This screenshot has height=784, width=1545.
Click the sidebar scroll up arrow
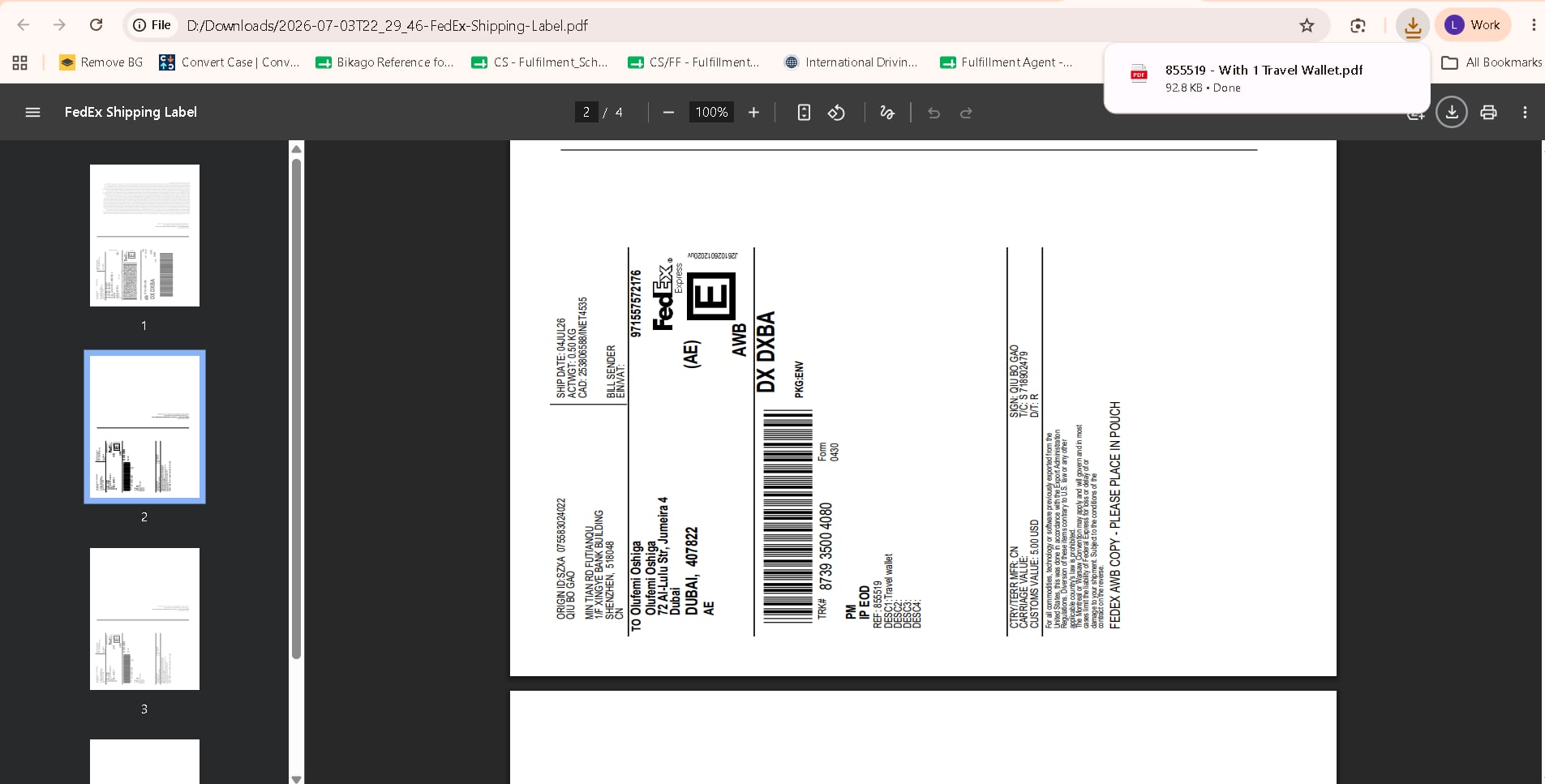pyautogui.click(x=296, y=149)
